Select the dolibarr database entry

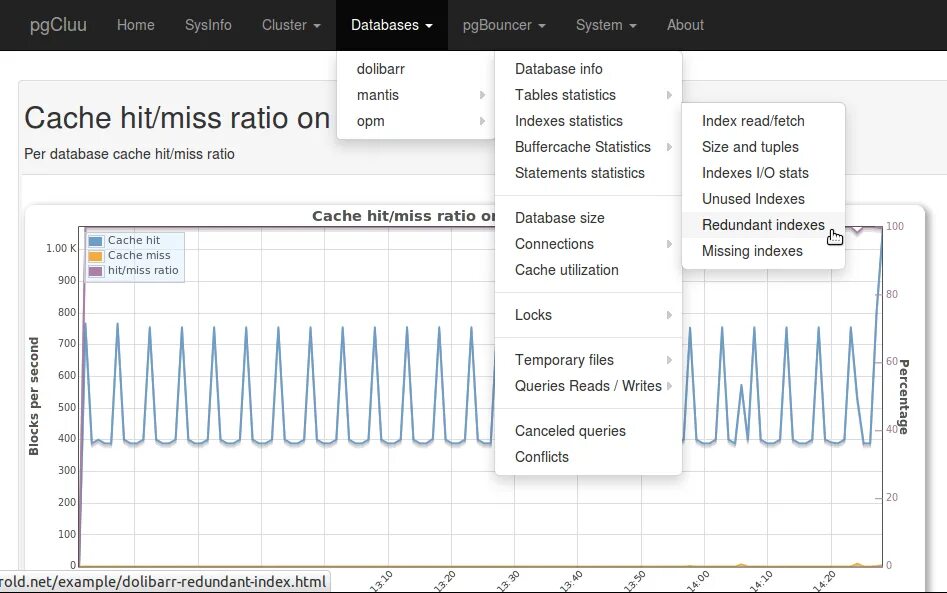pyautogui.click(x=416, y=69)
